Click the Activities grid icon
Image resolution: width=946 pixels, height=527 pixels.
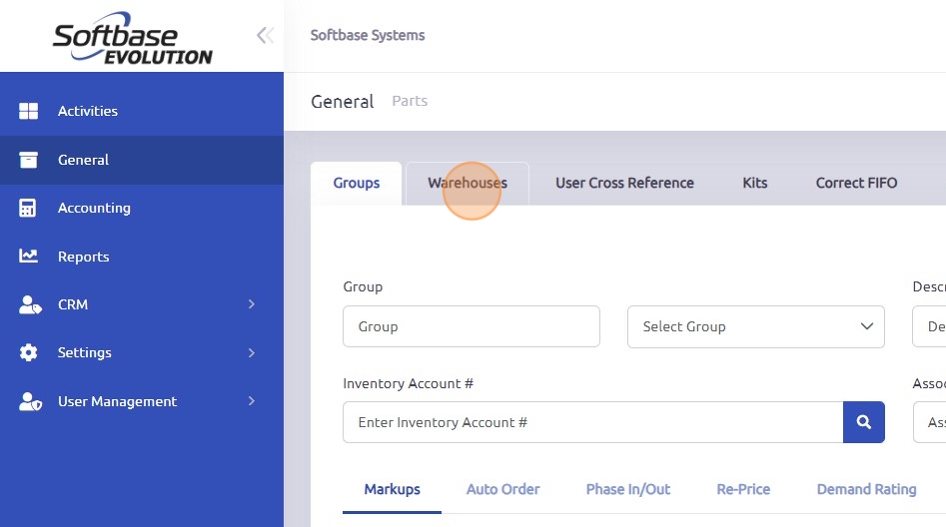pos(28,111)
